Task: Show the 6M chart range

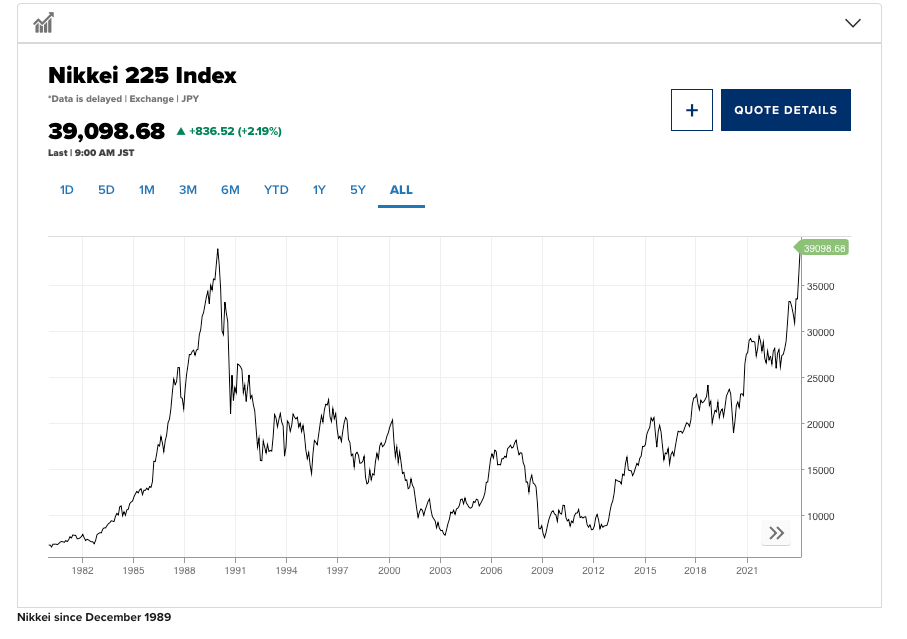Action: click(x=230, y=190)
